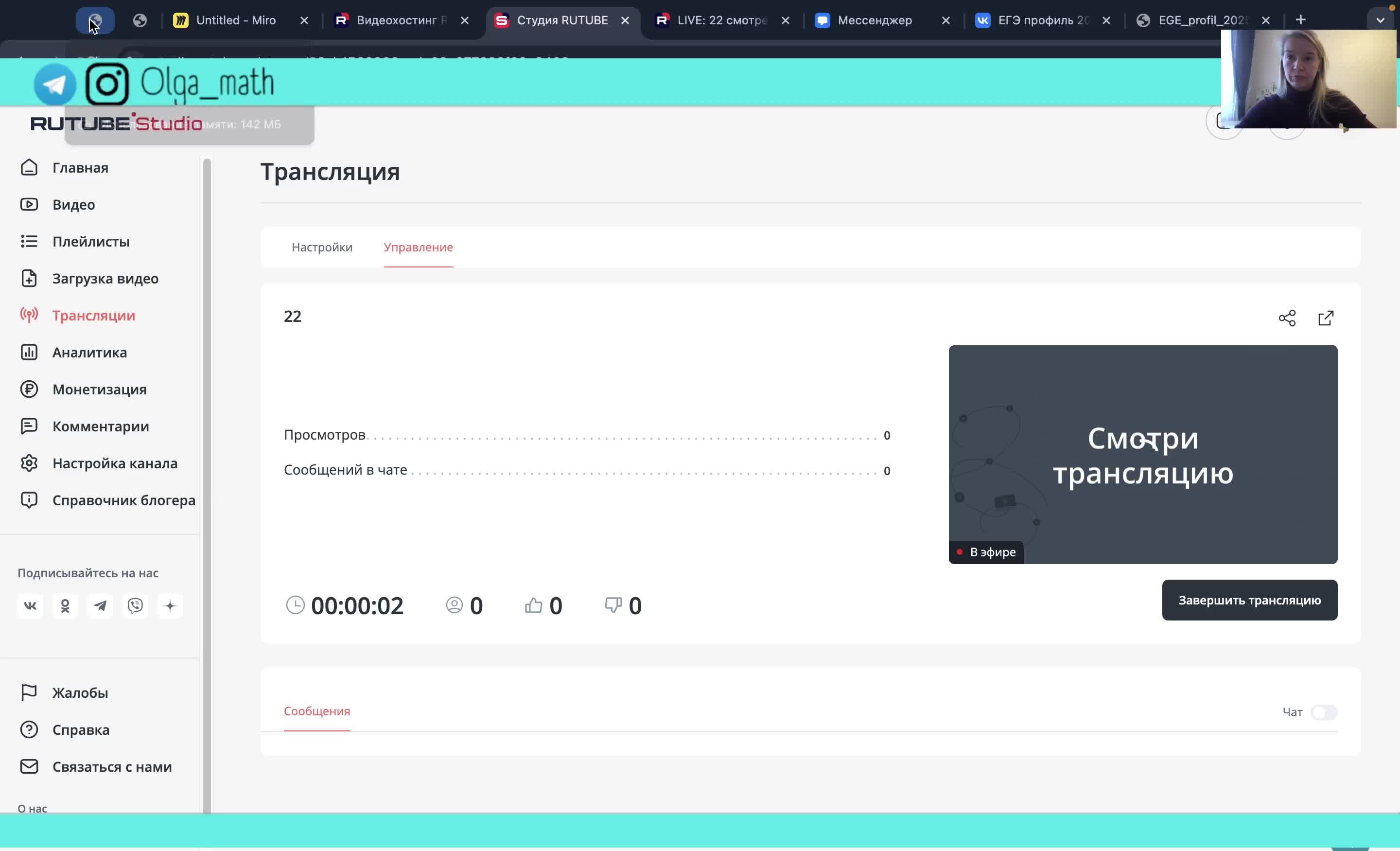Share the broadcast via share icon

click(1287, 318)
